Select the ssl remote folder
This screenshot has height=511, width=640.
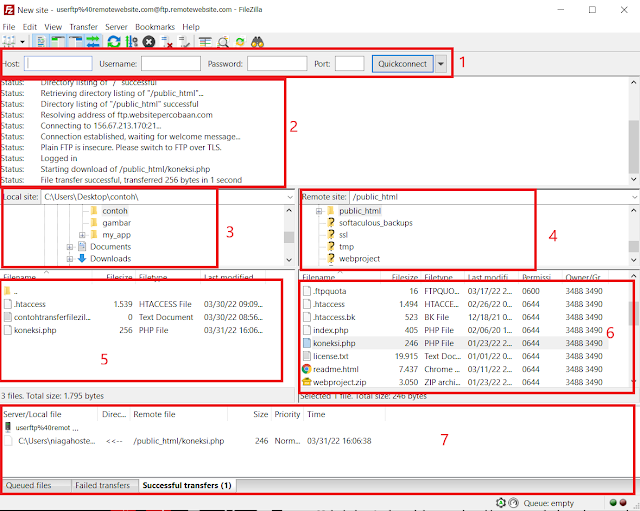coord(343,235)
